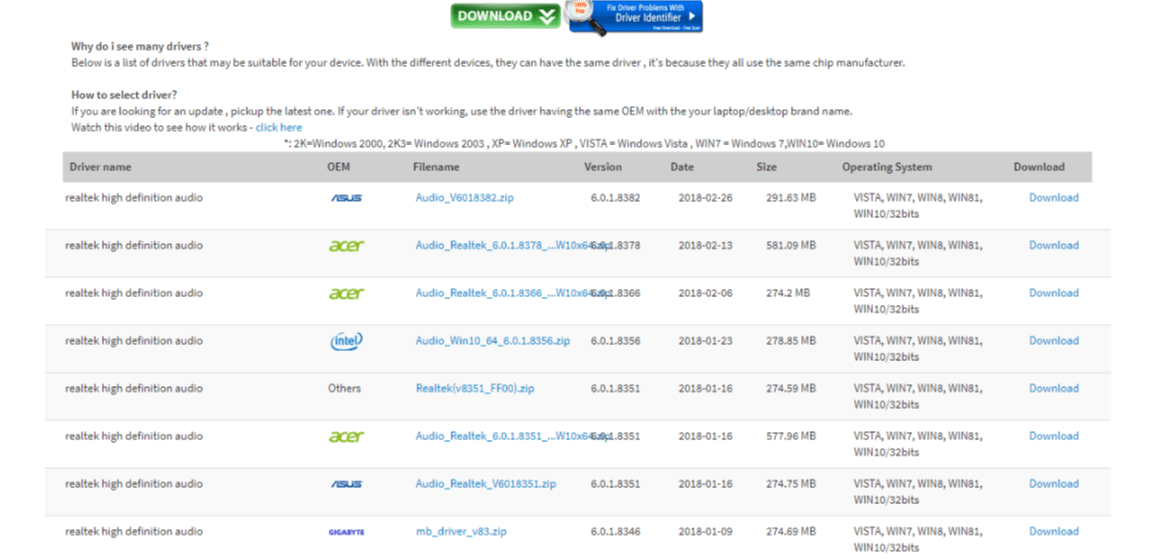Open Audio_Win10_64_6.0.1.8356.zip file link
This screenshot has width=1151, height=559.
(493, 340)
